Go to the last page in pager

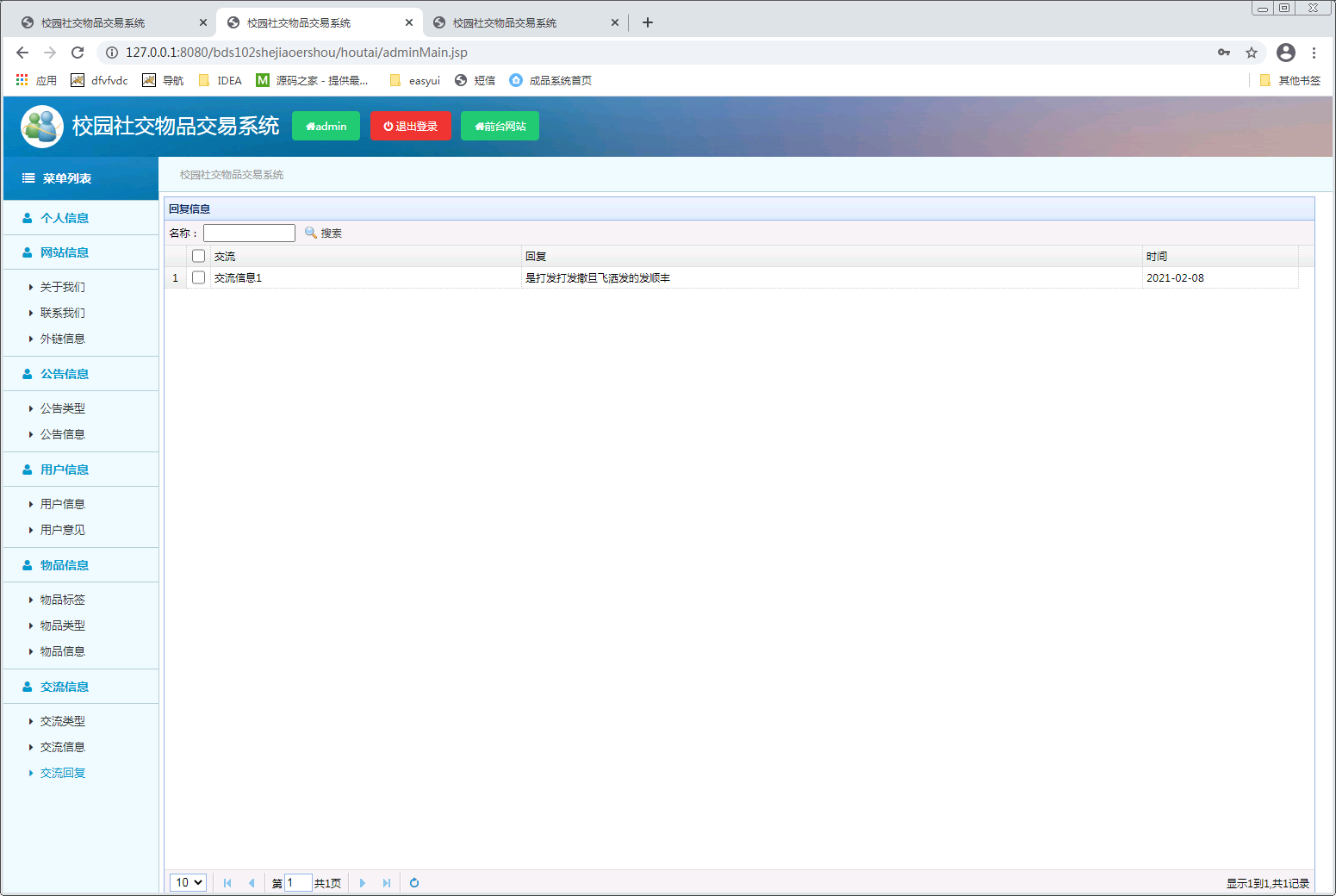(387, 883)
